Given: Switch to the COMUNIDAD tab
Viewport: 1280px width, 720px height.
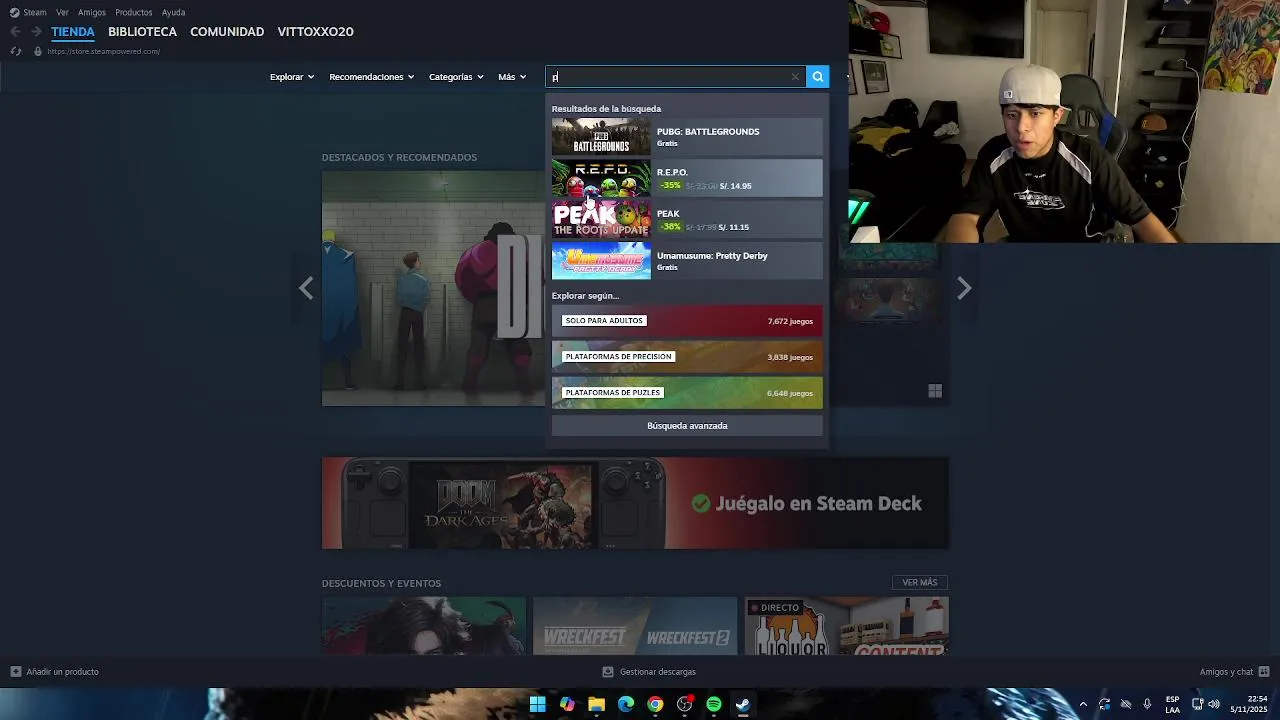Looking at the screenshot, I should (x=227, y=32).
